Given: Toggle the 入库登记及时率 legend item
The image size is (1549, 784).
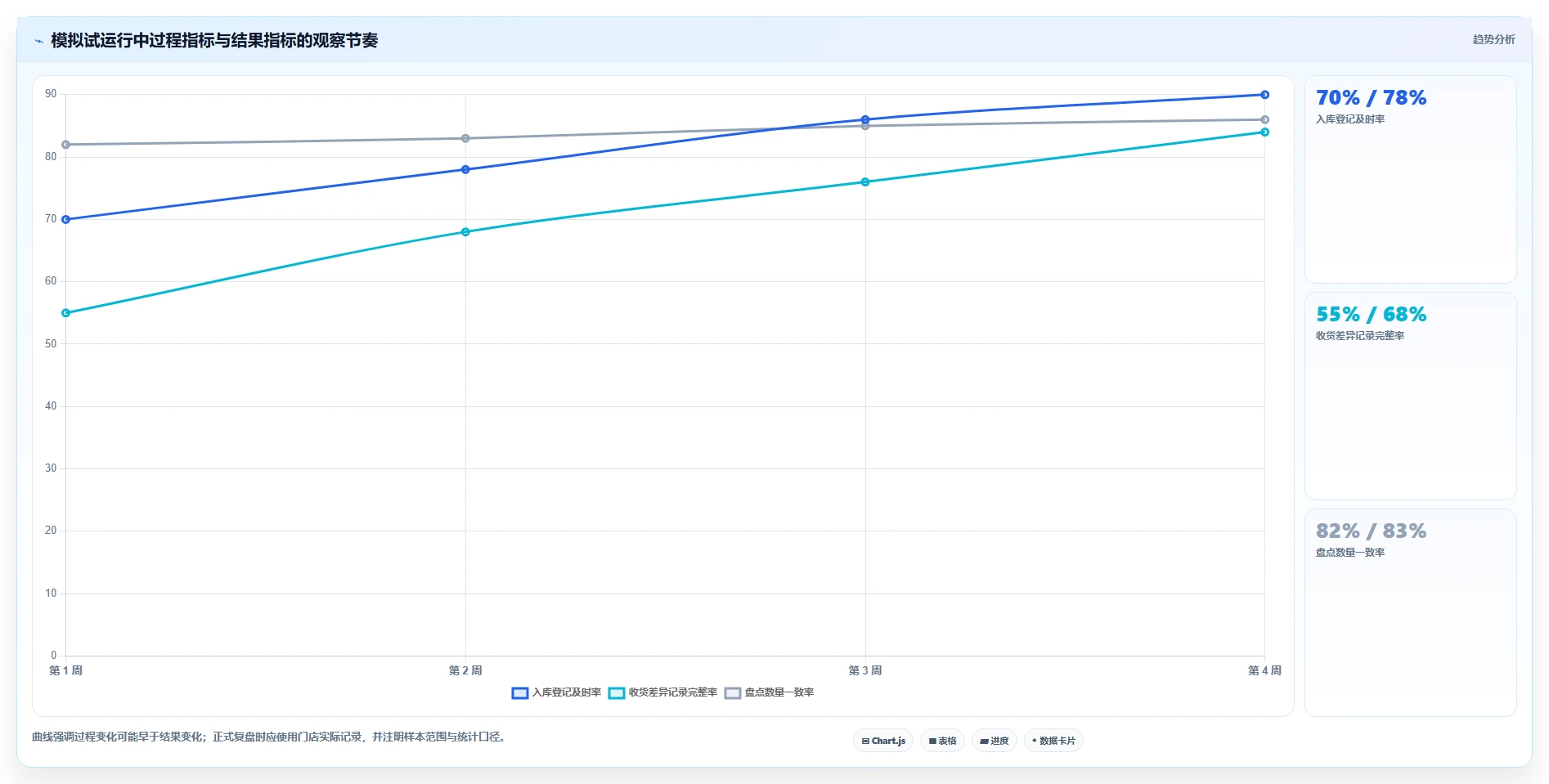Looking at the screenshot, I should (x=556, y=692).
